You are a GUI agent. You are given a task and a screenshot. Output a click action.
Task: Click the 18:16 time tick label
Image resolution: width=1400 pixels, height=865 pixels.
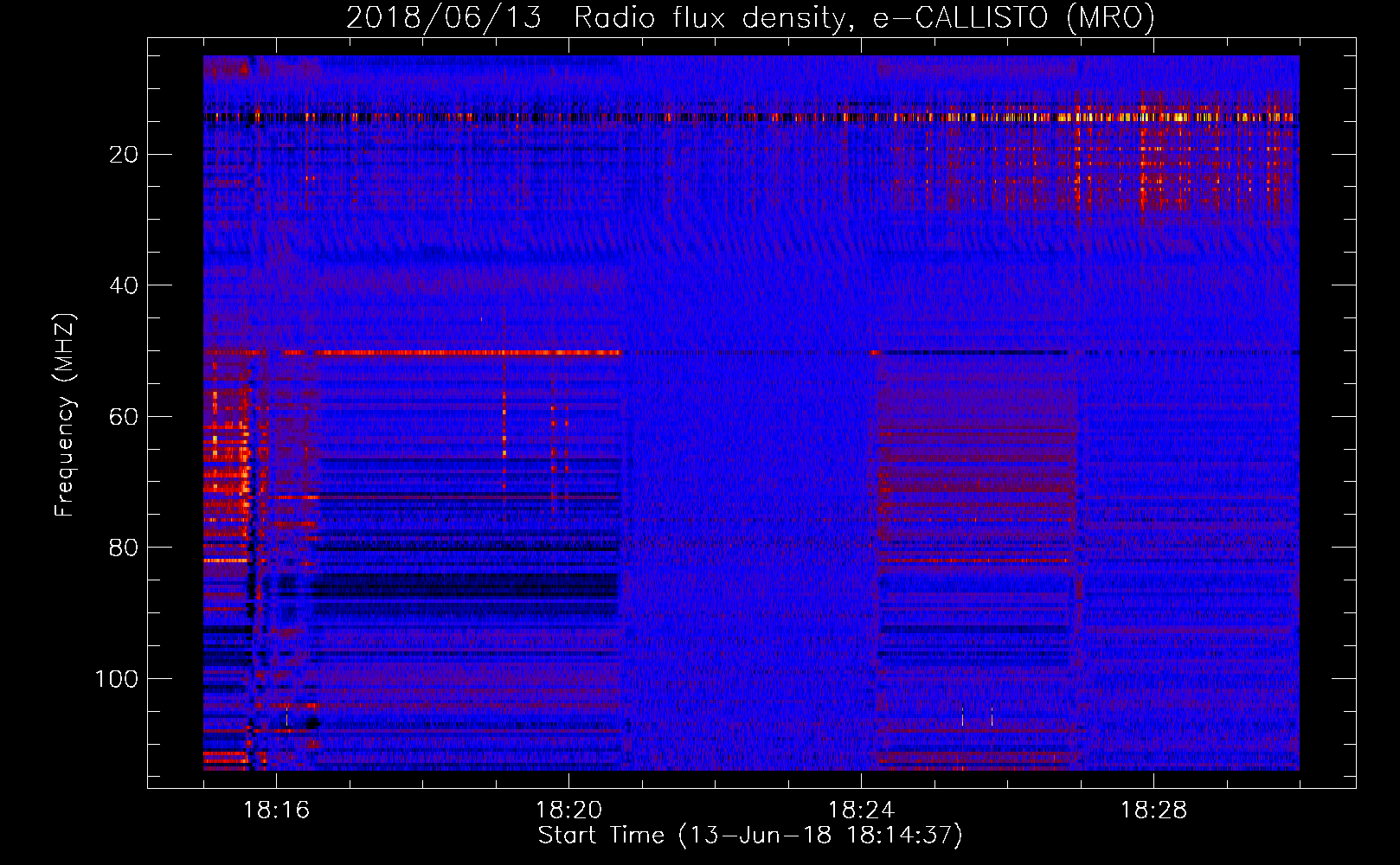276,811
